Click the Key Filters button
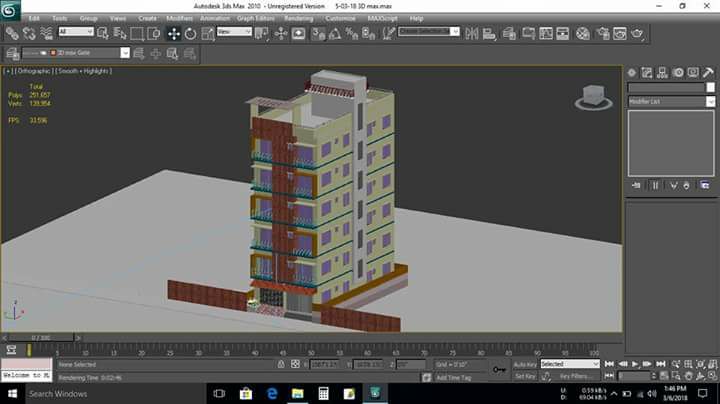 tap(575, 376)
